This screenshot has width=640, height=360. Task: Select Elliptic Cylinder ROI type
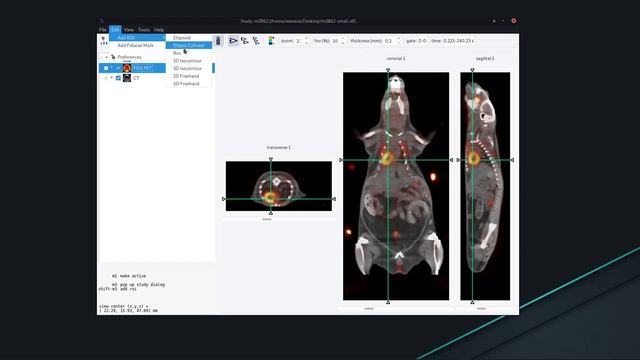[189, 45]
